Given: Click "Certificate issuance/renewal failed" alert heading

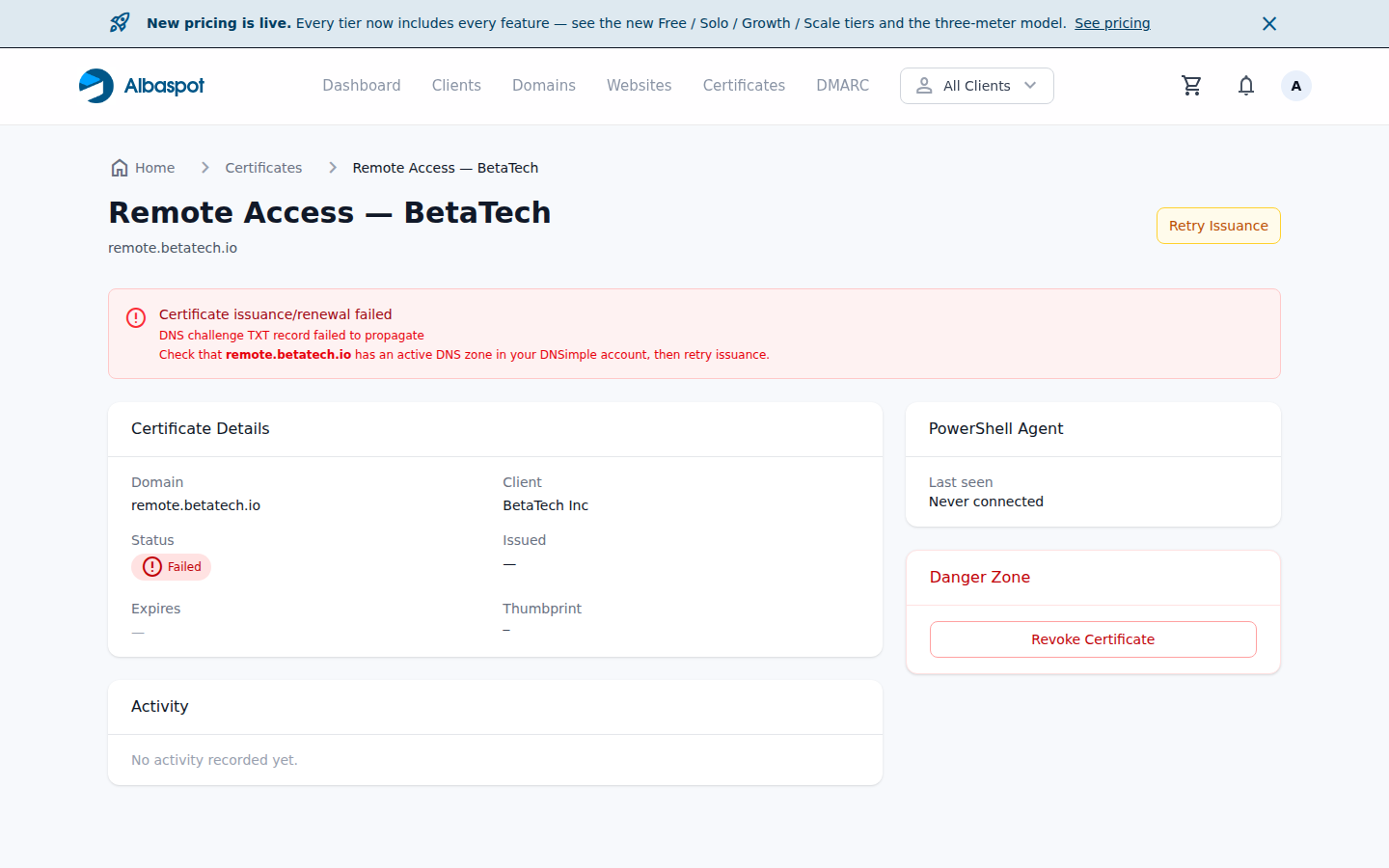Looking at the screenshot, I should coord(276,314).
